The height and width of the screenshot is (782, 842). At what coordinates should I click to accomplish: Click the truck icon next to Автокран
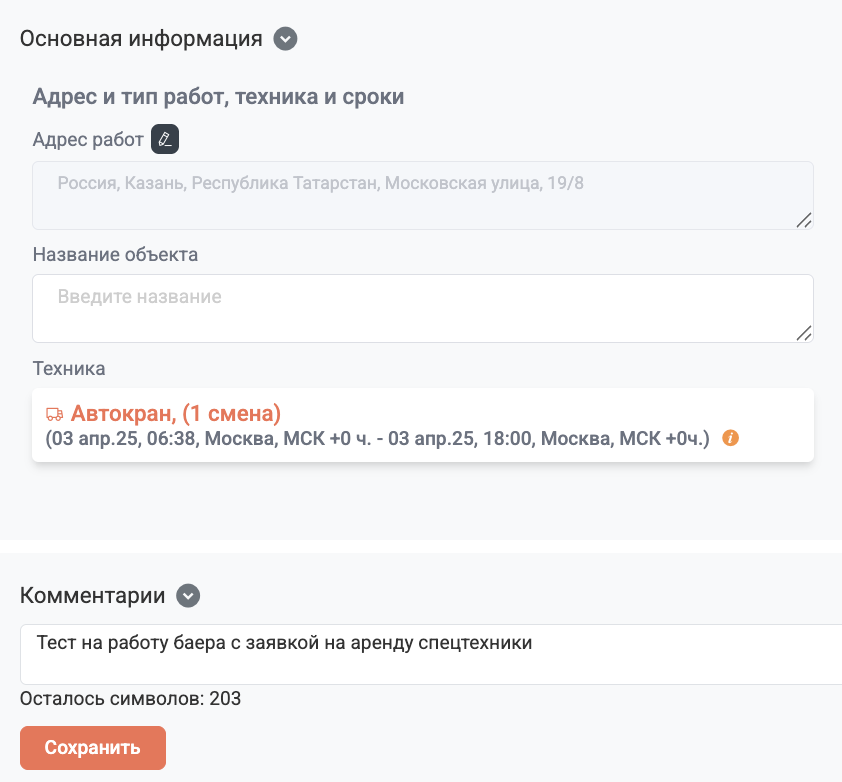tap(54, 414)
